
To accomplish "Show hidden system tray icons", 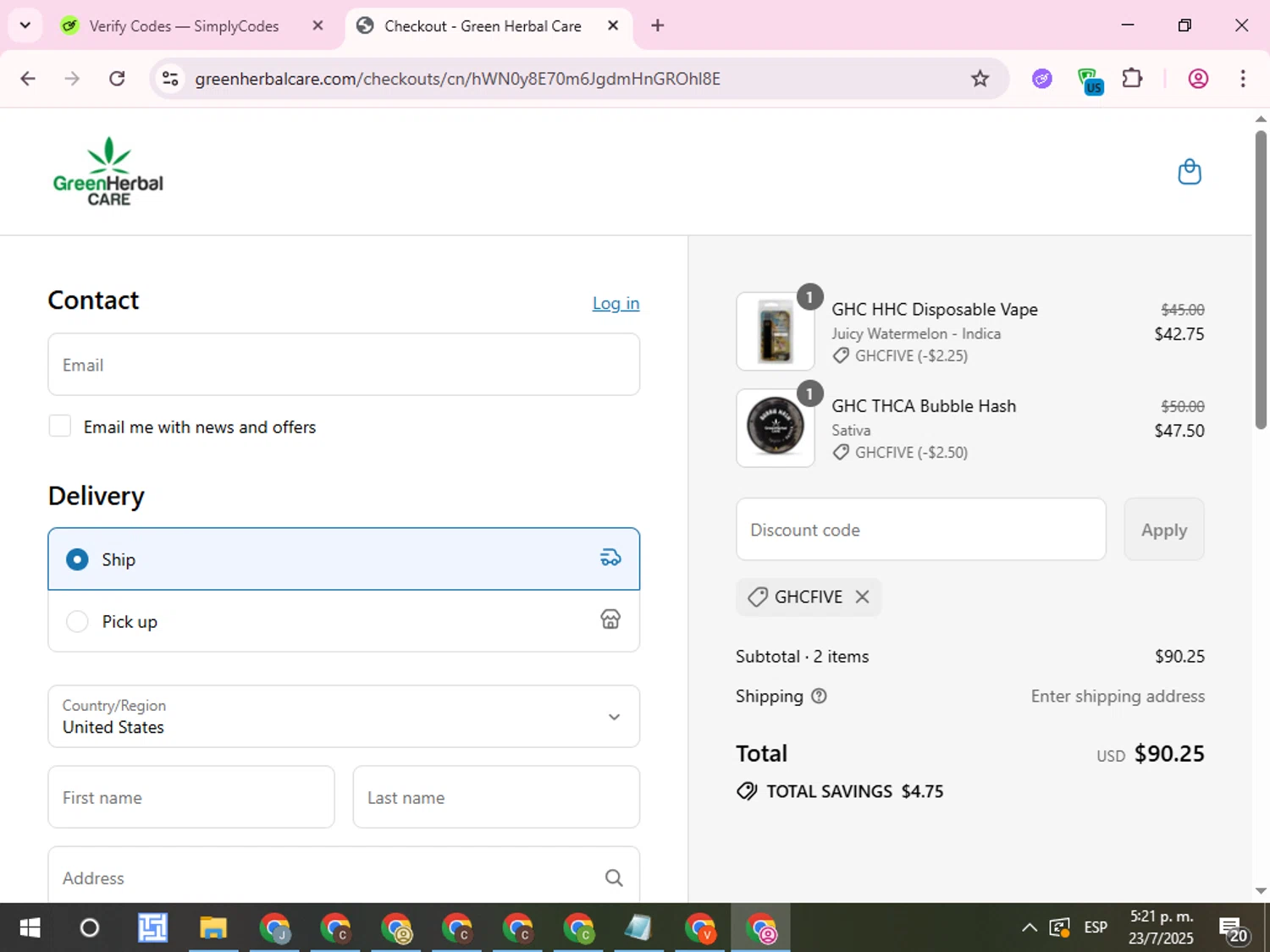I will [x=1030, y=928].
